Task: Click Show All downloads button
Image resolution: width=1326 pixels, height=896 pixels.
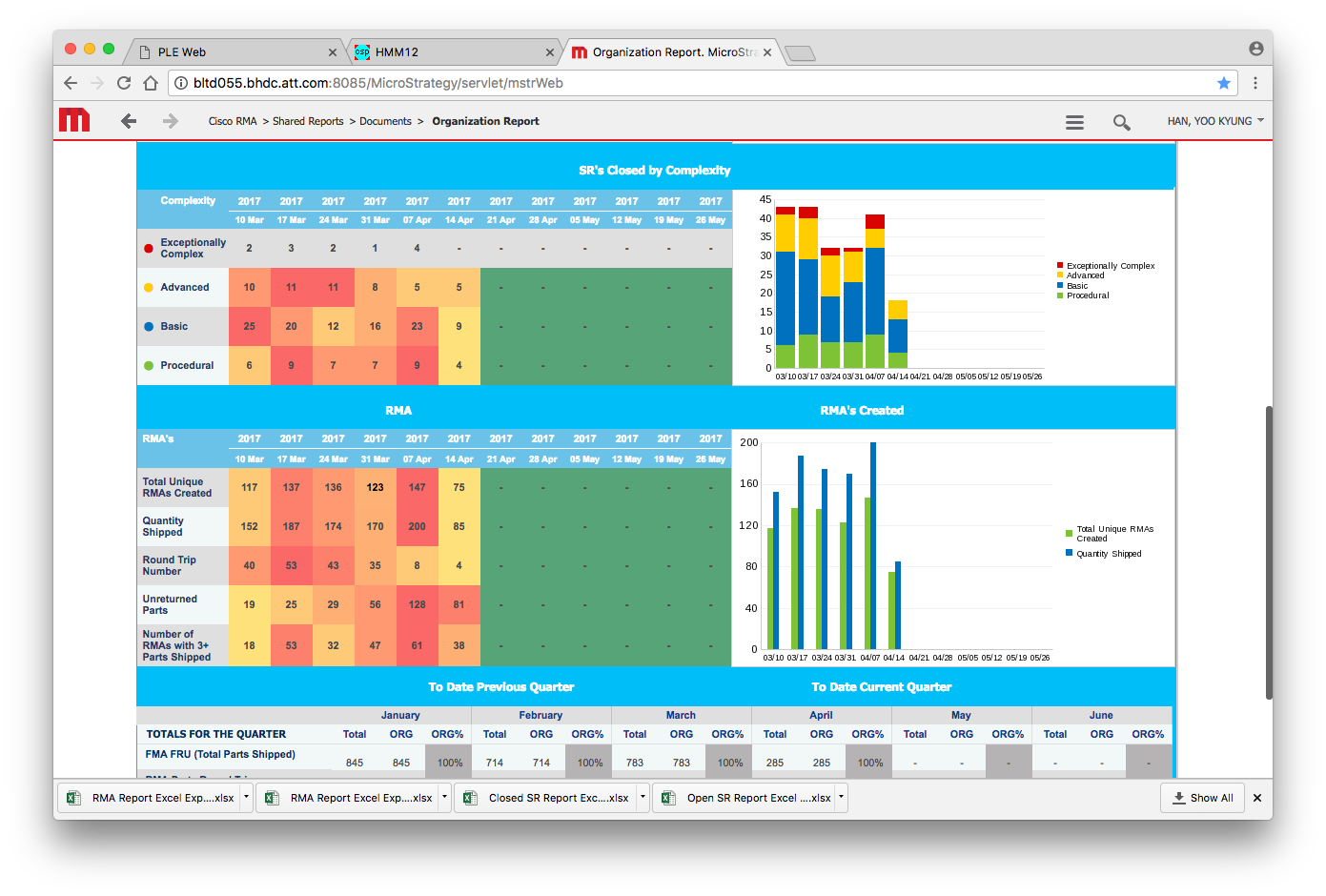Action: point(1202,798)
